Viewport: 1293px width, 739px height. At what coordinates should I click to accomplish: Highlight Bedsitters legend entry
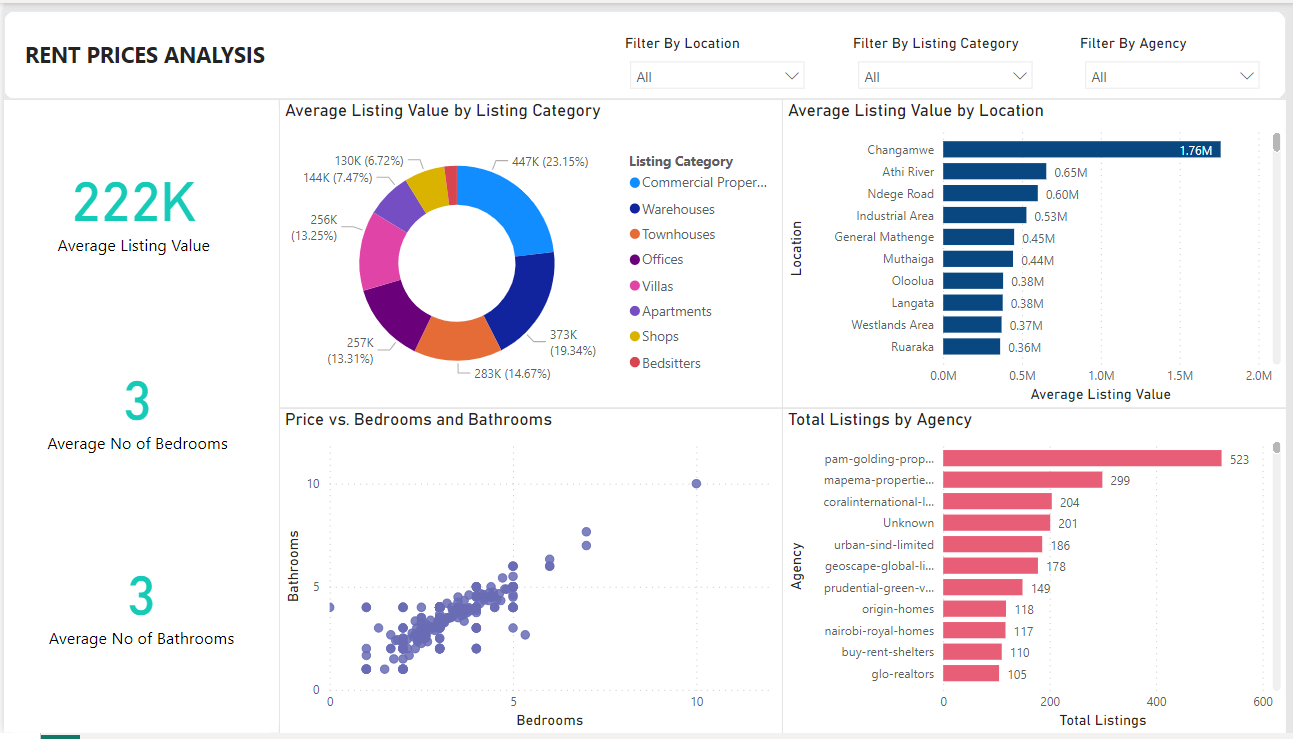pos(672,362)
